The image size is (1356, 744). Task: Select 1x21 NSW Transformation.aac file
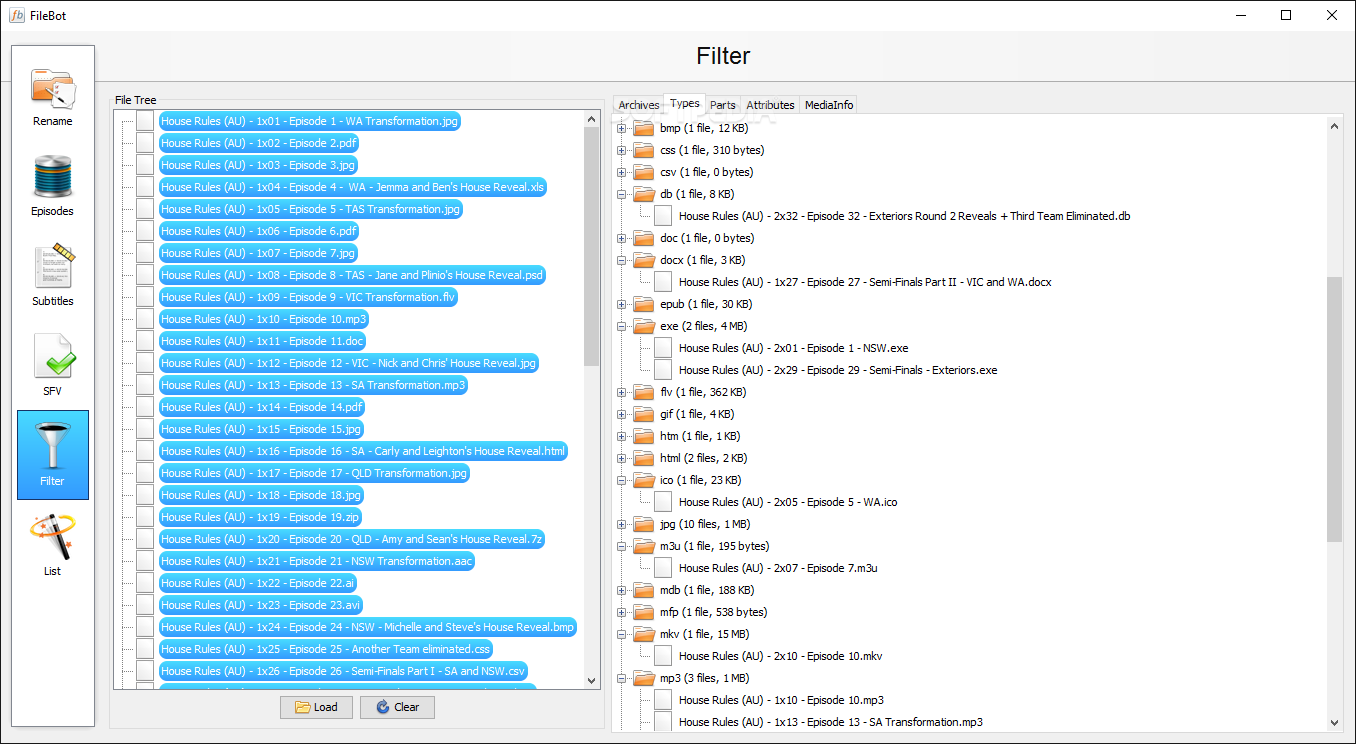[316, 561]
